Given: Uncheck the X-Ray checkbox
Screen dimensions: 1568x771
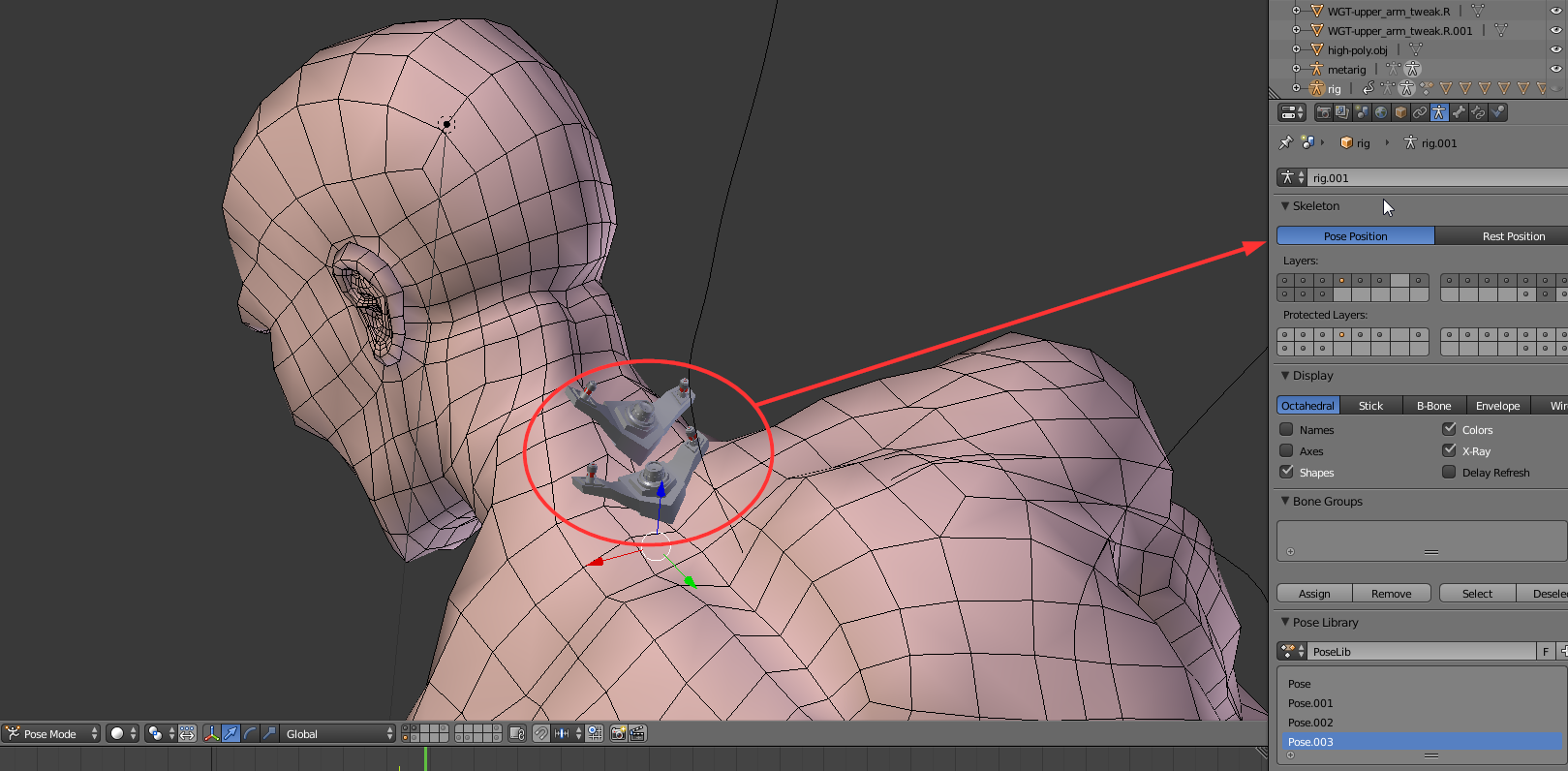Looking at the screenshot, I should (x=1449, y=450).
